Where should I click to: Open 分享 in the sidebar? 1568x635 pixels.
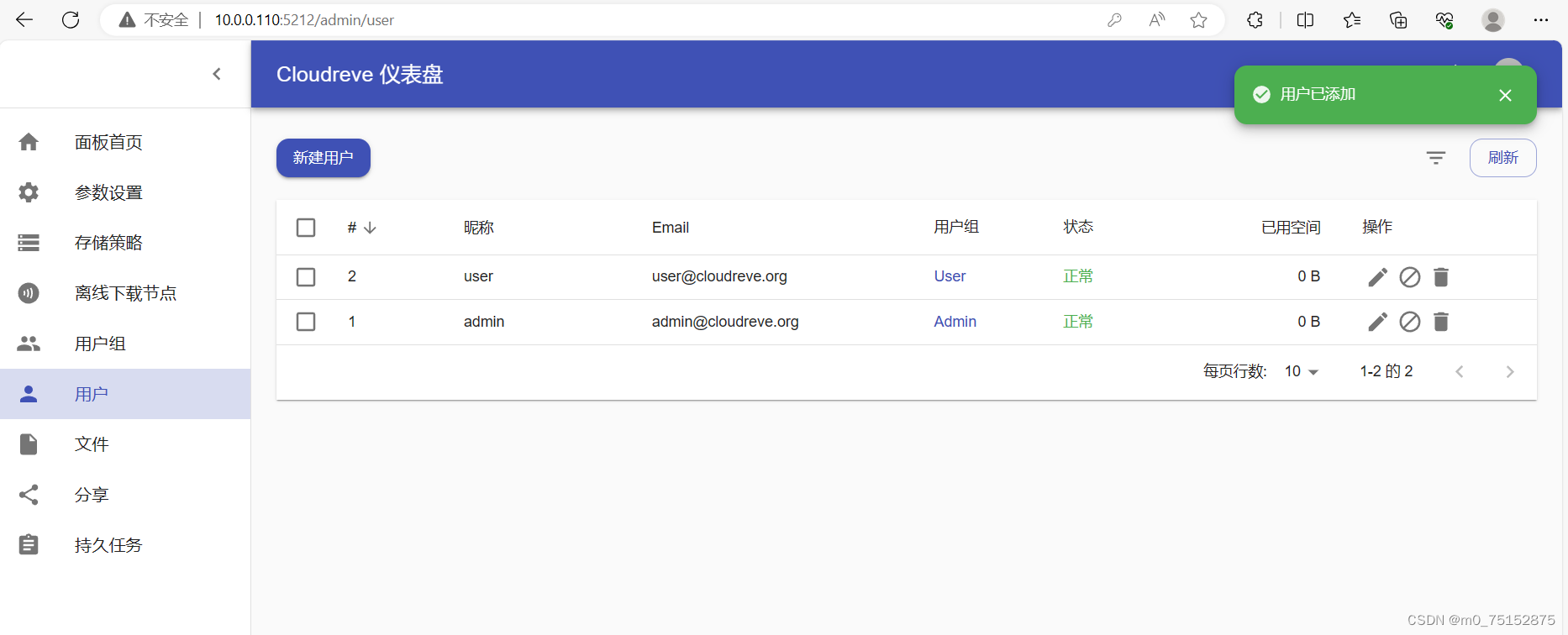click(x=125, y=495)
